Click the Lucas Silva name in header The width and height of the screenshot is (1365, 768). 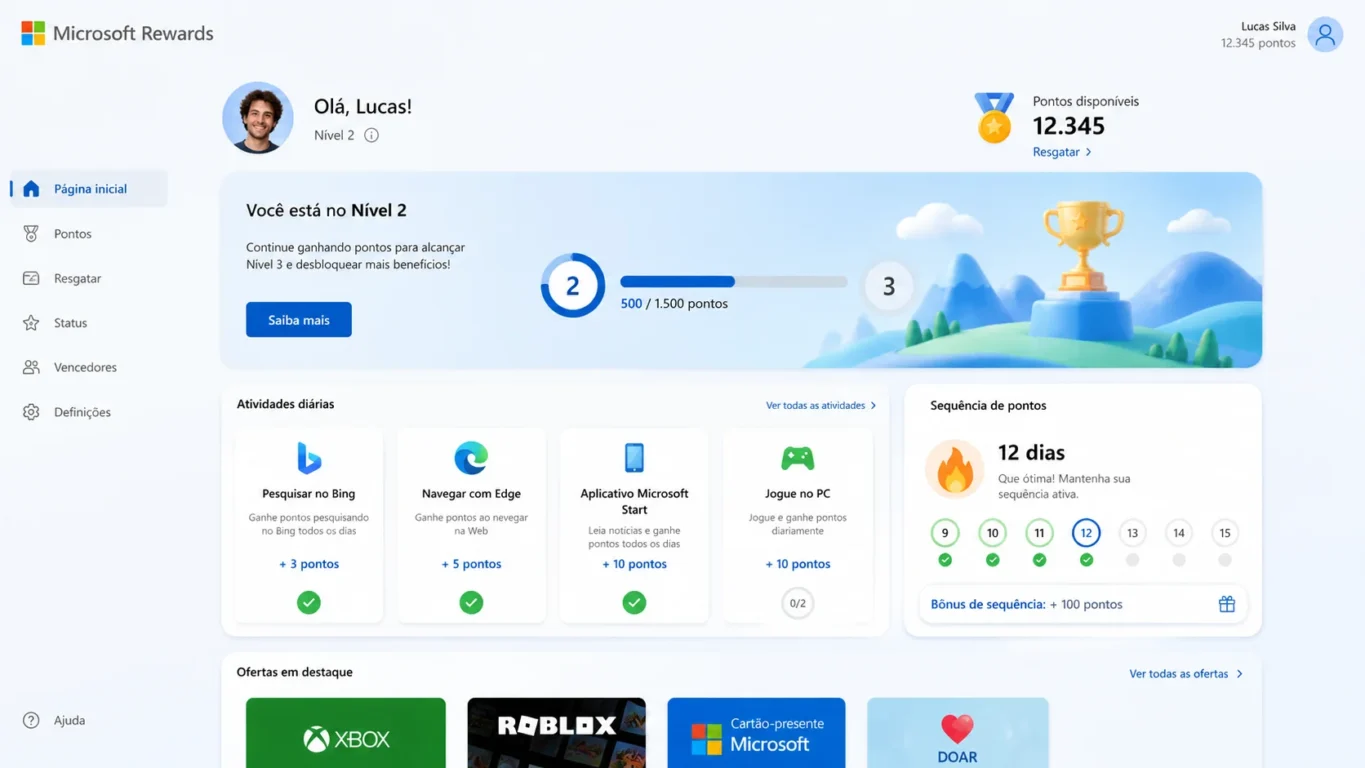[1268, 26]
